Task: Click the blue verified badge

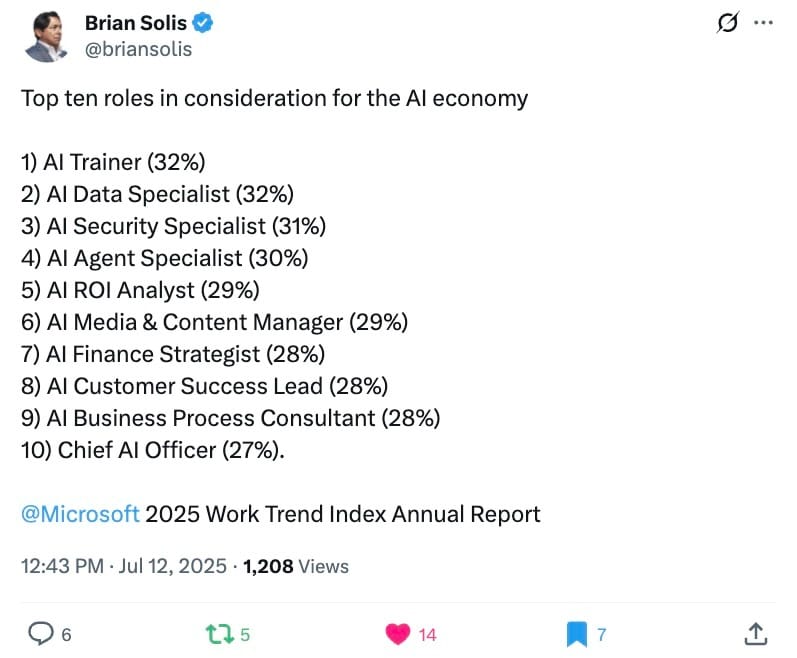Action: 203,23
